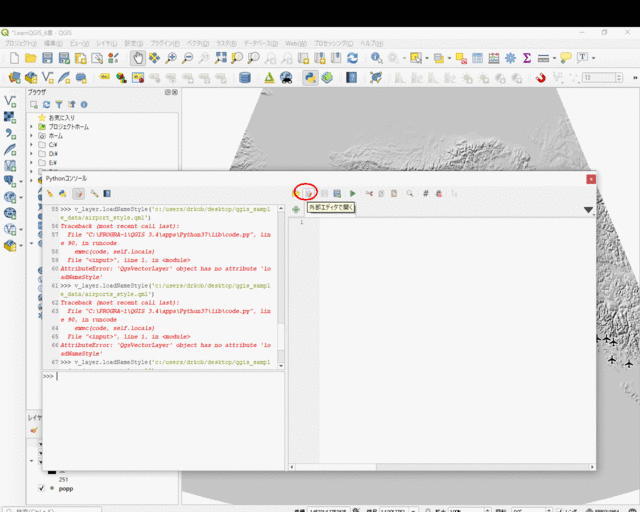Expand the プロジェクトホーム browser item
Screen dimensions: 640x512
tap(31, 127)
